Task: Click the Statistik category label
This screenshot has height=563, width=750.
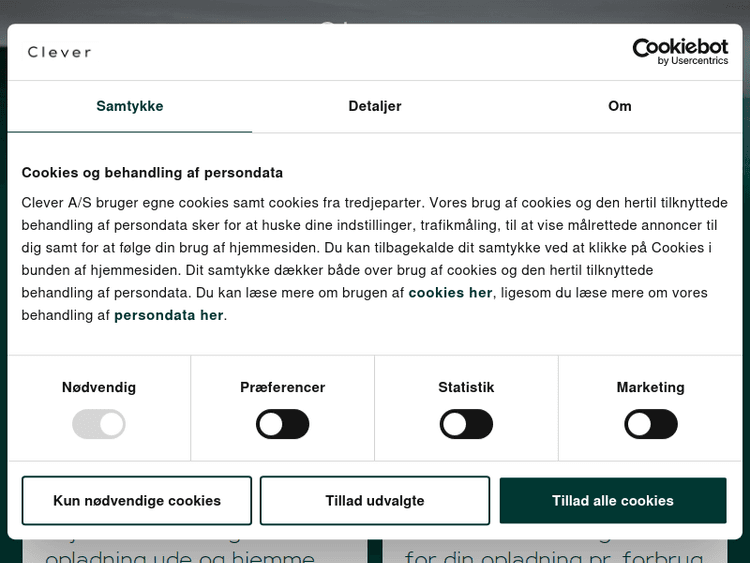Action: (466, 388)
